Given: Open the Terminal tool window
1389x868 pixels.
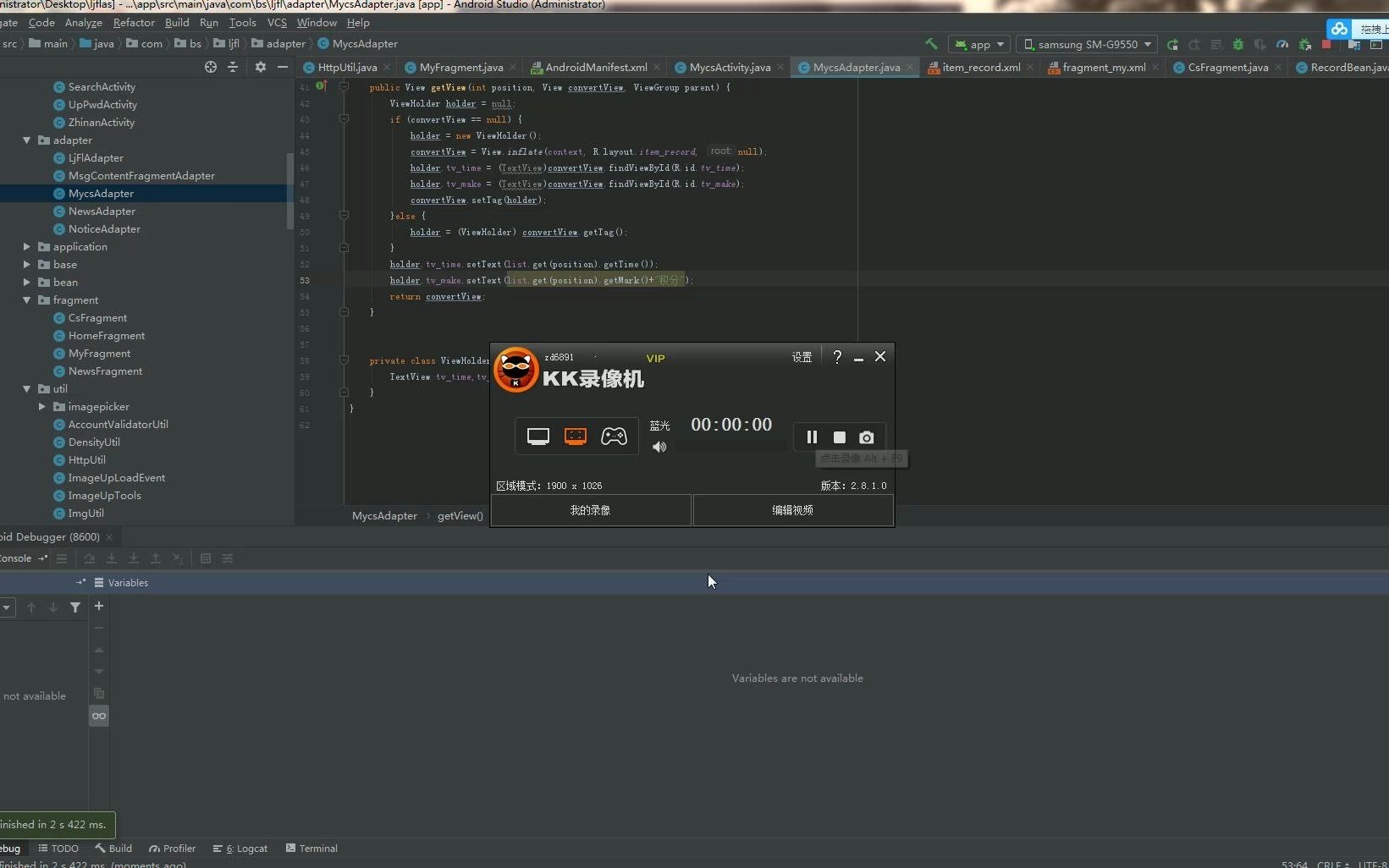Looking at the screenshot, I should tap(311, 849).
